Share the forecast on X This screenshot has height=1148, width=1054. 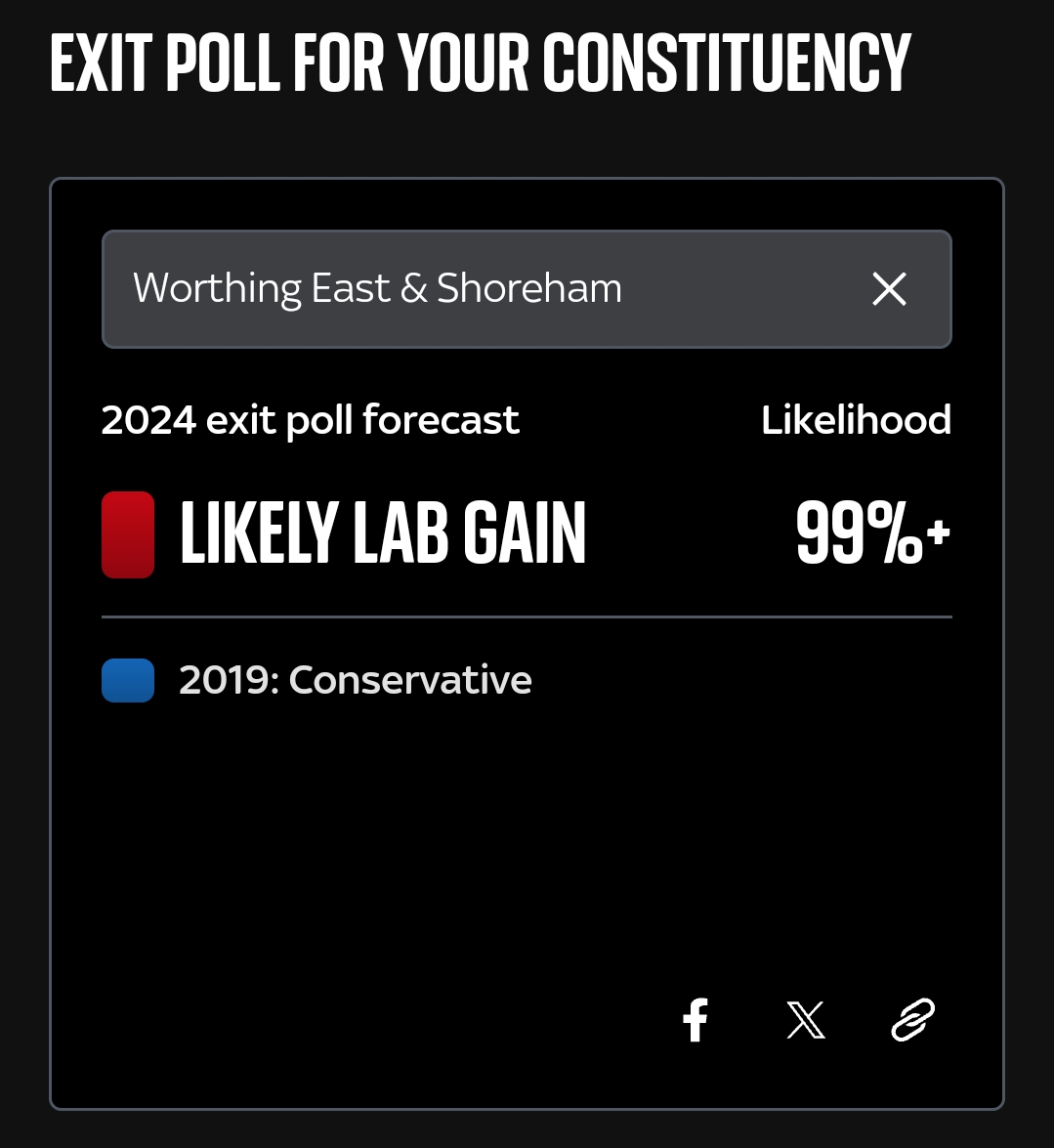[805, 1020]
